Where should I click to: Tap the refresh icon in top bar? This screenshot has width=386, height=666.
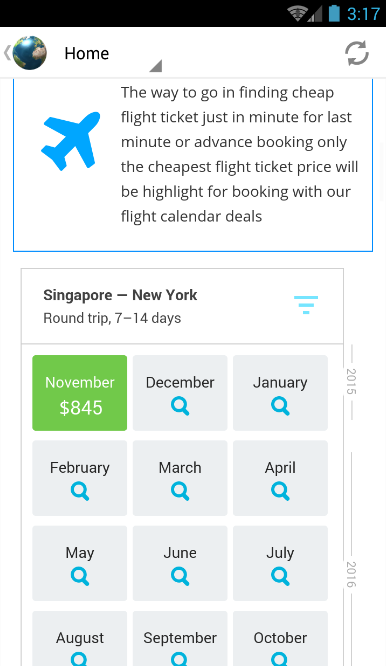[356, 53]
